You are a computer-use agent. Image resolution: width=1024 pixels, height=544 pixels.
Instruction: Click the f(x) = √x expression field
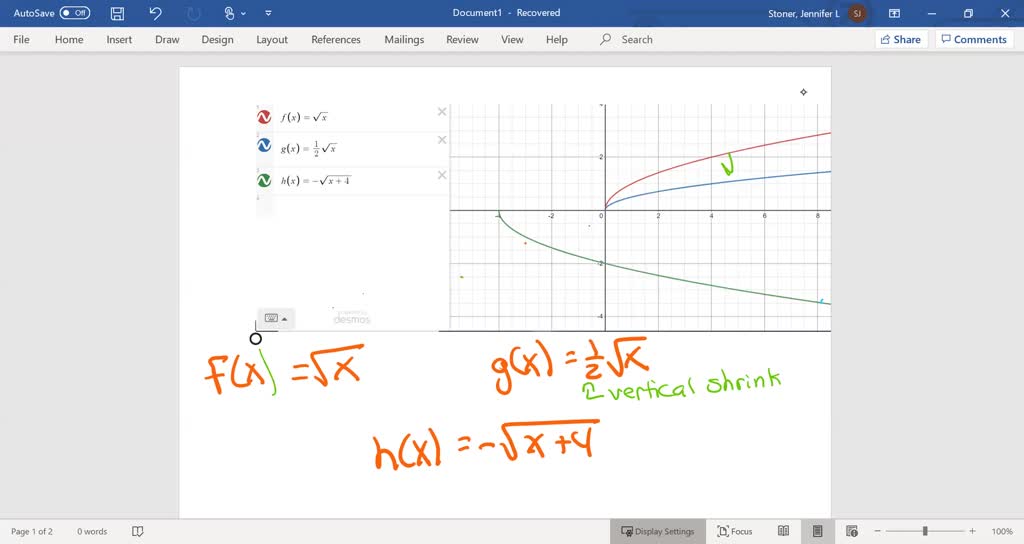tap(355, 118)
